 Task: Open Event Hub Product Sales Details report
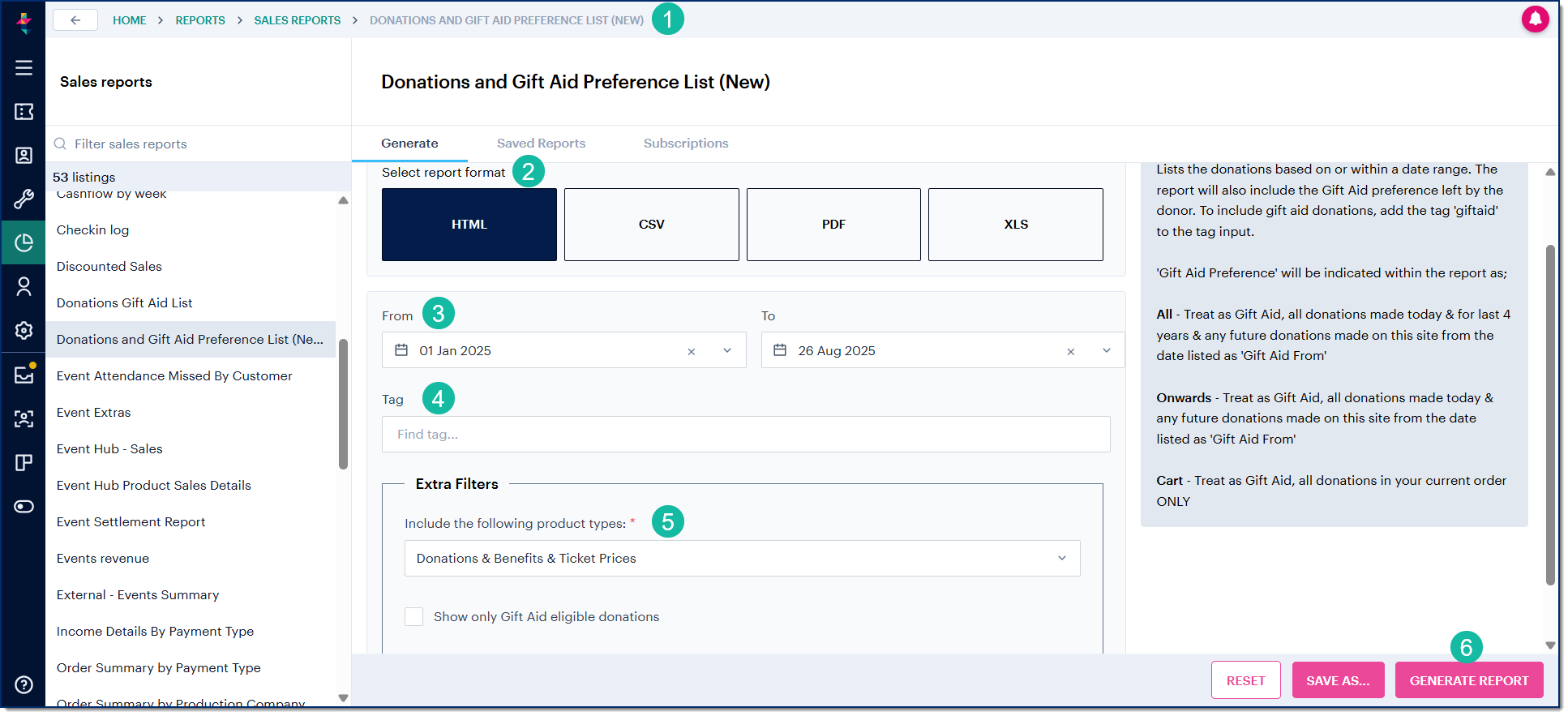[154, 485]
